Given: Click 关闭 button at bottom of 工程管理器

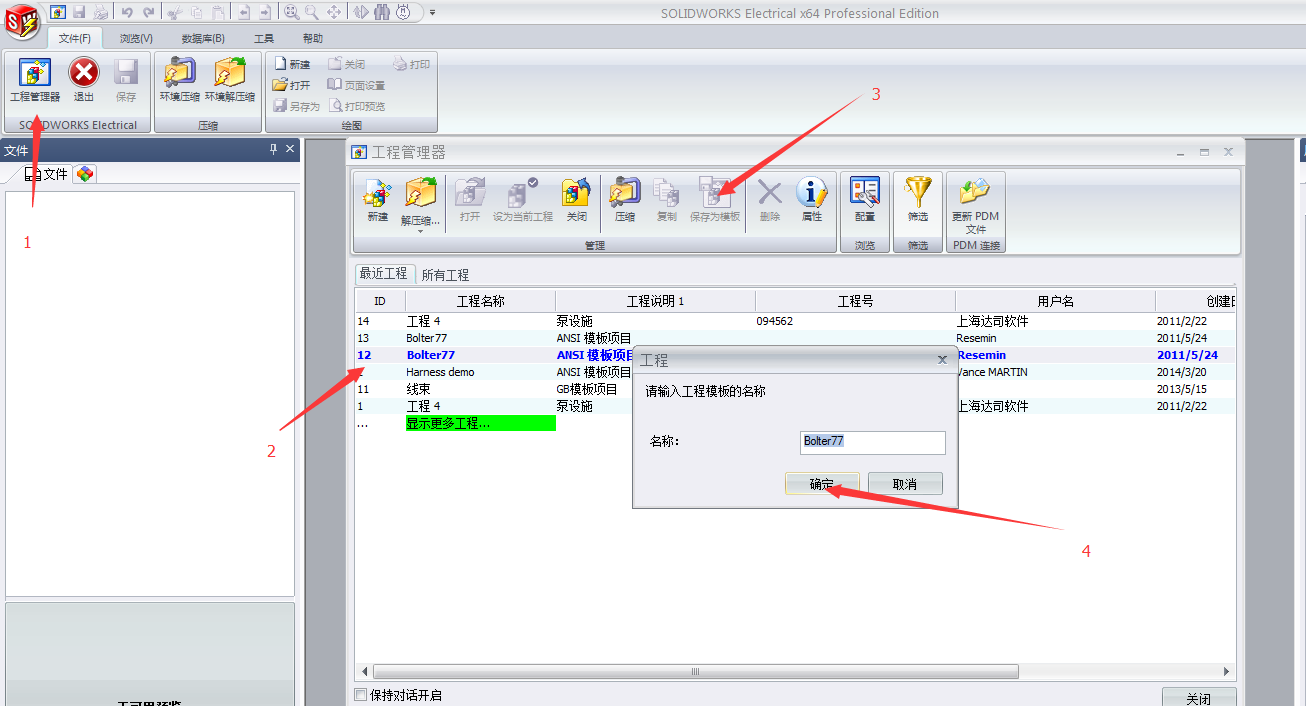Looking at the screenshot, I should tap(1198, 698).
